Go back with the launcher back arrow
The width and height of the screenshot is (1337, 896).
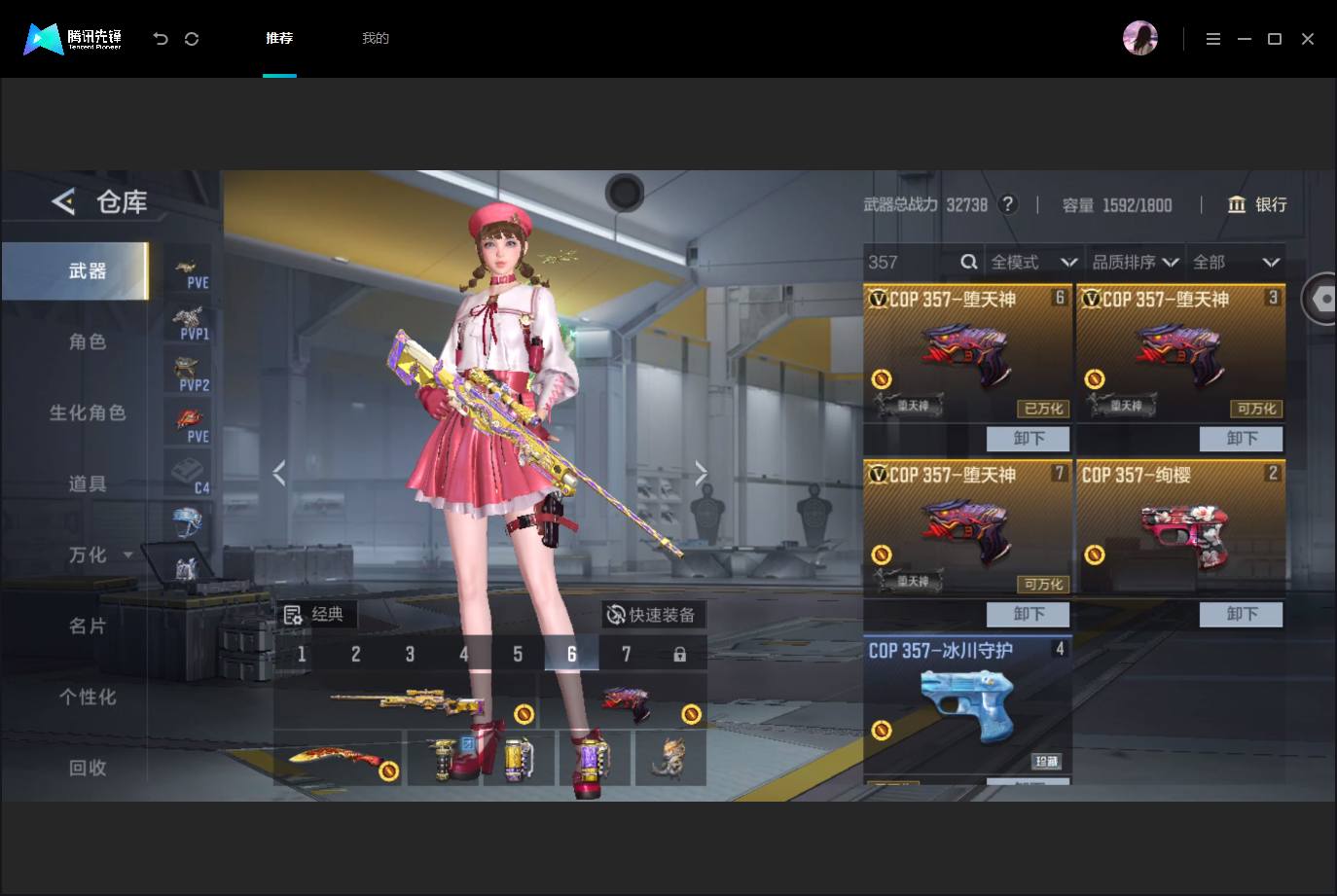click(x=161, y=39)
